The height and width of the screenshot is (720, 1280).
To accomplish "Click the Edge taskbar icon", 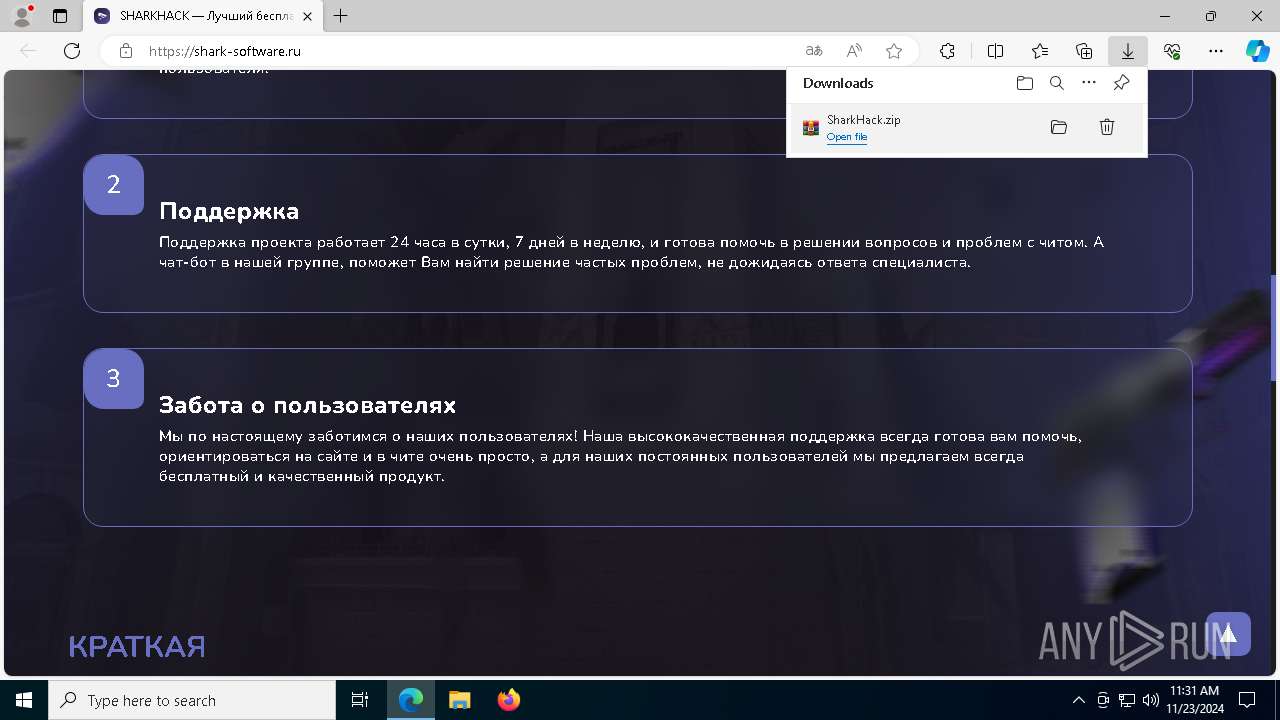I will pos(411,700).
